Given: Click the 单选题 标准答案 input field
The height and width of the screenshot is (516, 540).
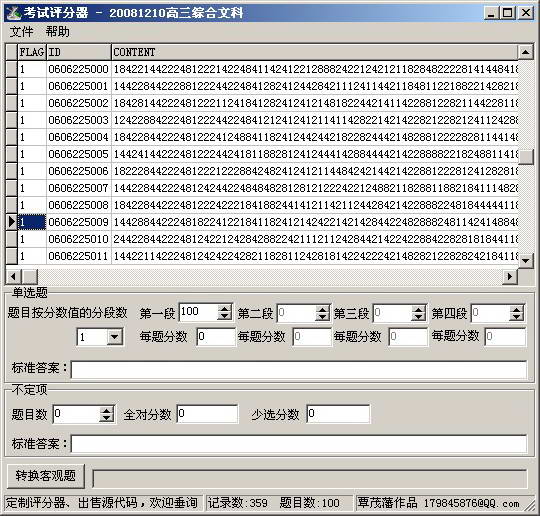Looking at the screenshot, I should point(299,369).
